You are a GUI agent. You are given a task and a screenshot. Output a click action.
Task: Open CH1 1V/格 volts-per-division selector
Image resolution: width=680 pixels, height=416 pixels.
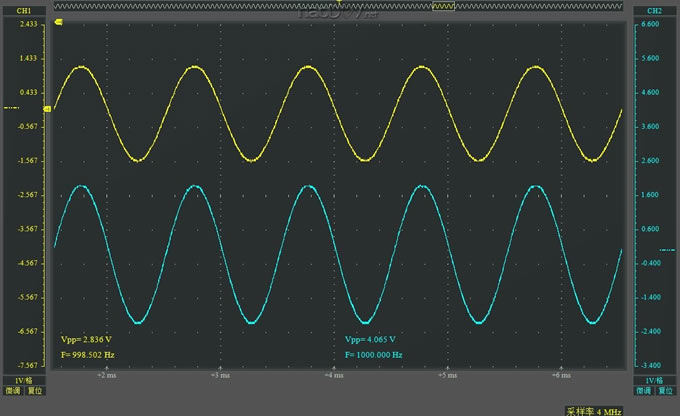click(x=24, y=381)
